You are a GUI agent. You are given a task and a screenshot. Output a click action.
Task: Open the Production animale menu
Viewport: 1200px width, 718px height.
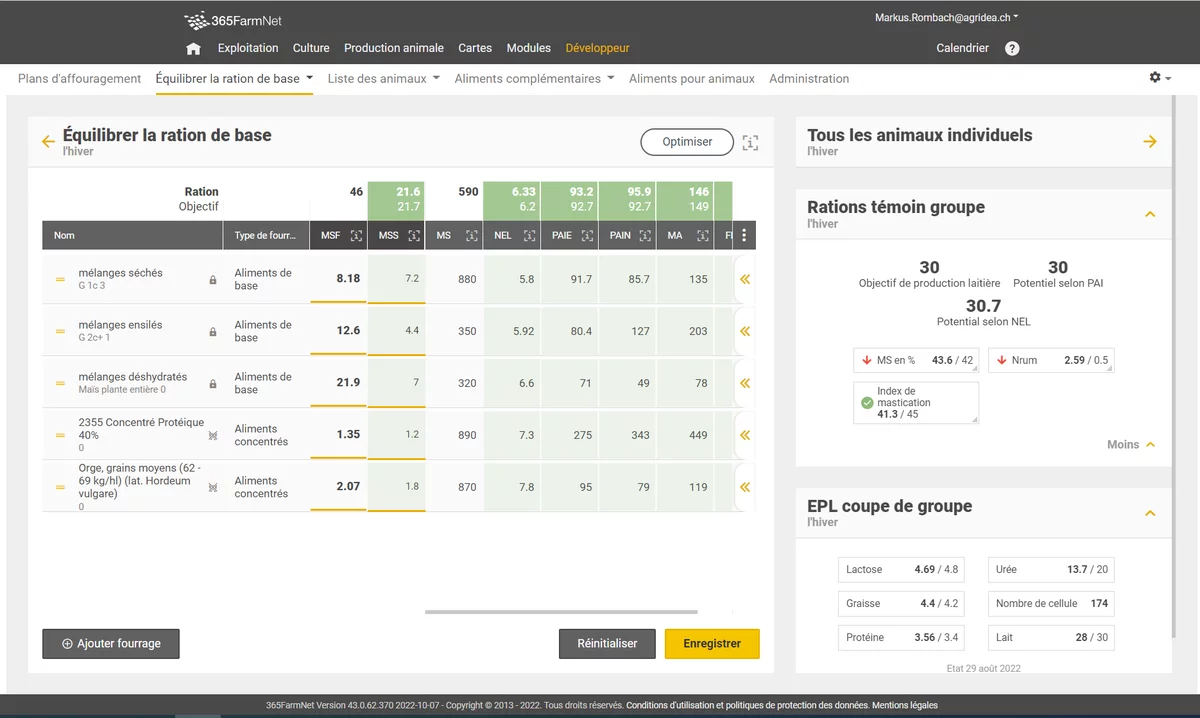pyautogui.click(x=393, y=48)
